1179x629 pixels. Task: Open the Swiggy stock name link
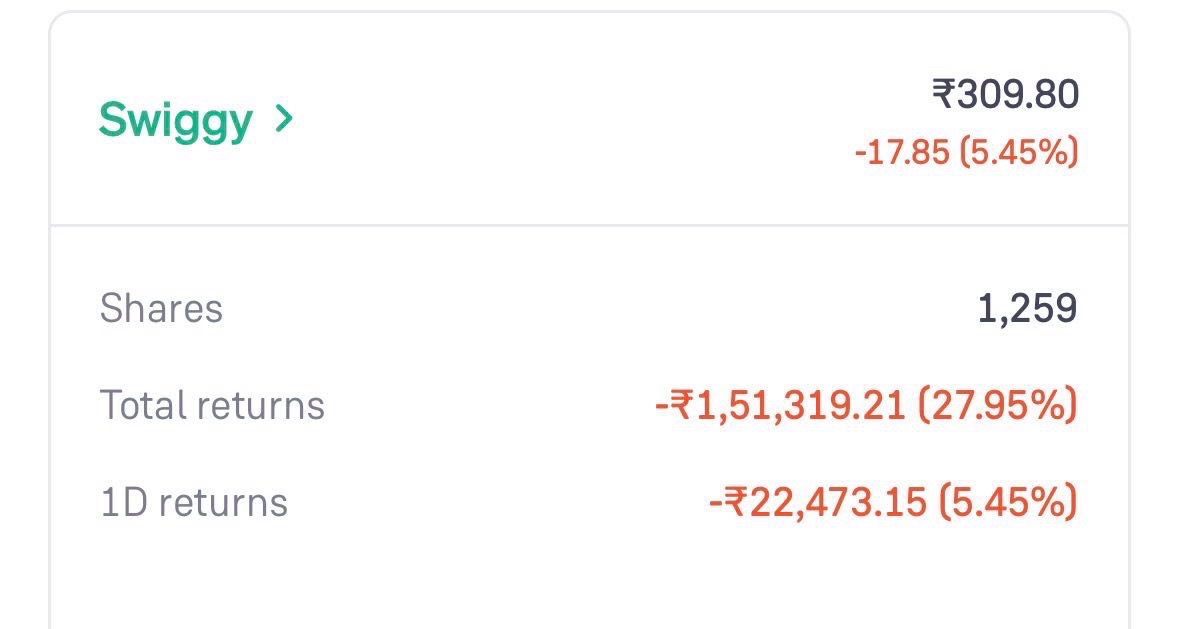point(175,122)
